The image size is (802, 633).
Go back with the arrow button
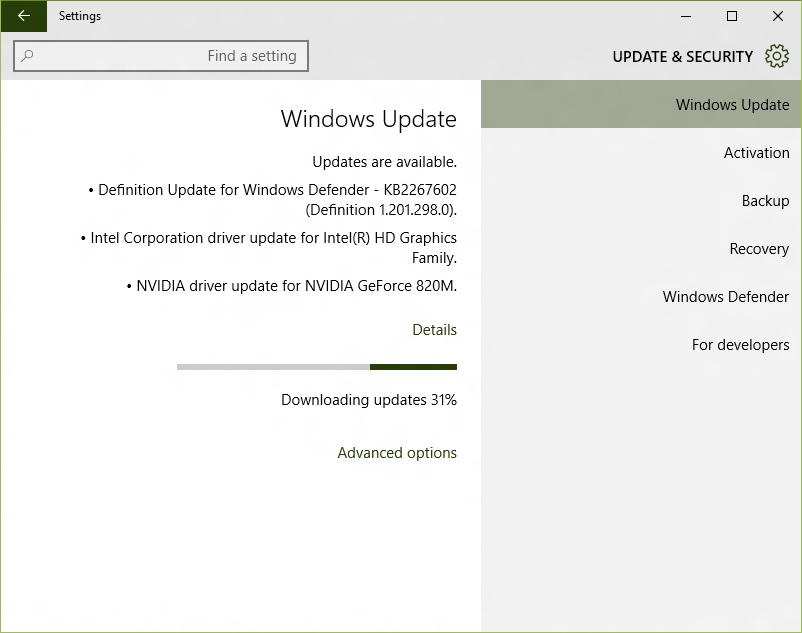(24, 16)
